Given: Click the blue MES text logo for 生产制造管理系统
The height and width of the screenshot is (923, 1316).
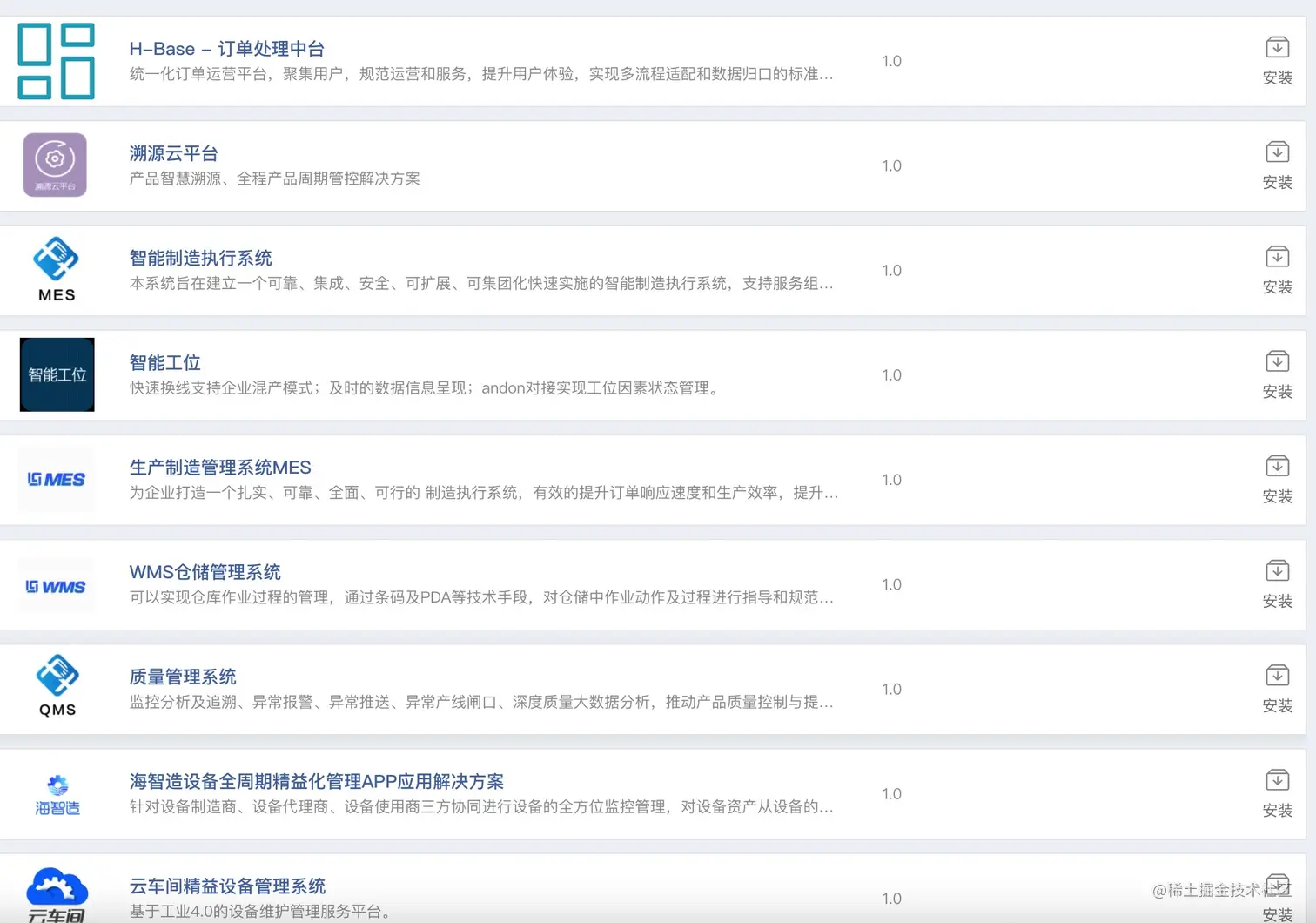Looking at the screenshot, I should click(x=57, y=479).
